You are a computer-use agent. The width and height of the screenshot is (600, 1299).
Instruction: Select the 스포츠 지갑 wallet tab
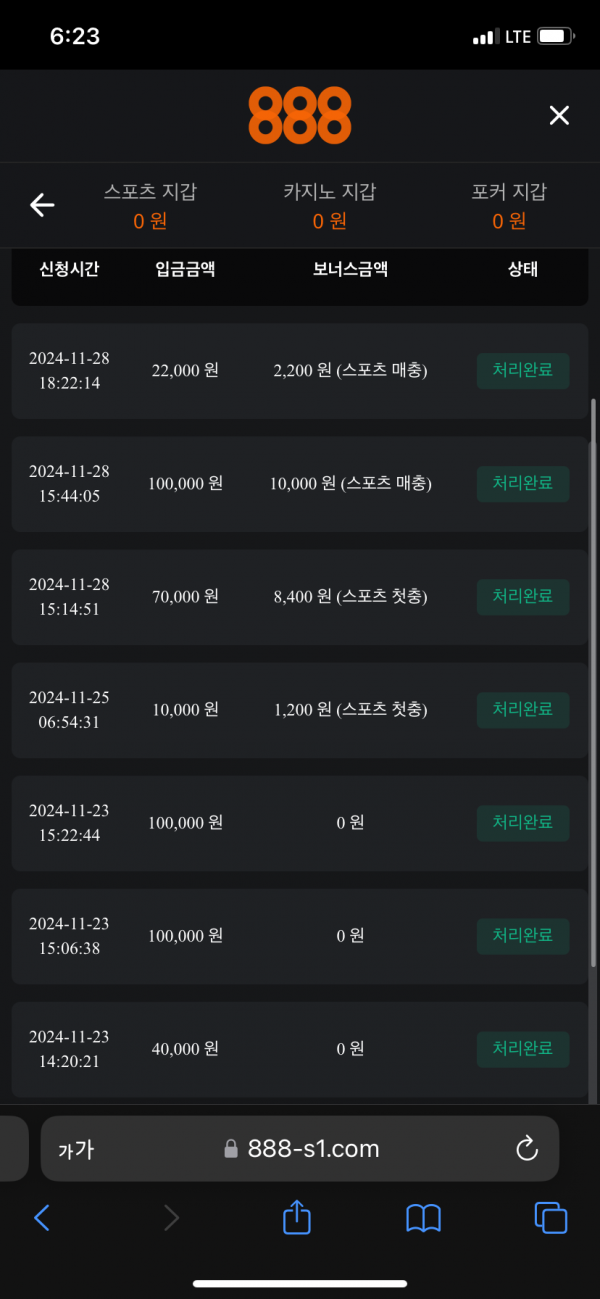coord(151,206)
